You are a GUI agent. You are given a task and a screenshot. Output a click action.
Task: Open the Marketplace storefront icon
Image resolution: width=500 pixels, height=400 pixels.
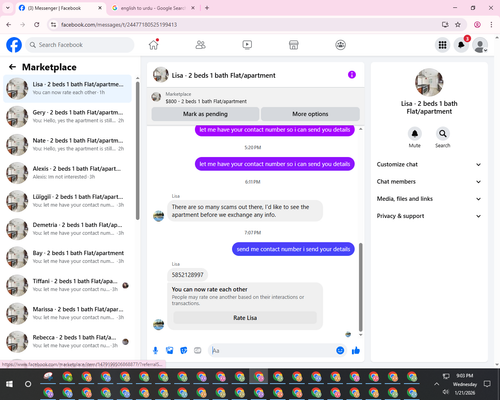294,45
